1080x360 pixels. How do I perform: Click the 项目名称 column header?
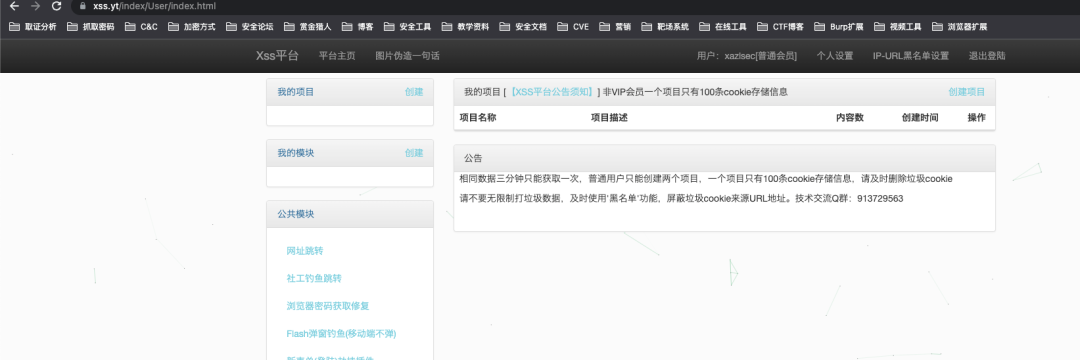[477, 118]
